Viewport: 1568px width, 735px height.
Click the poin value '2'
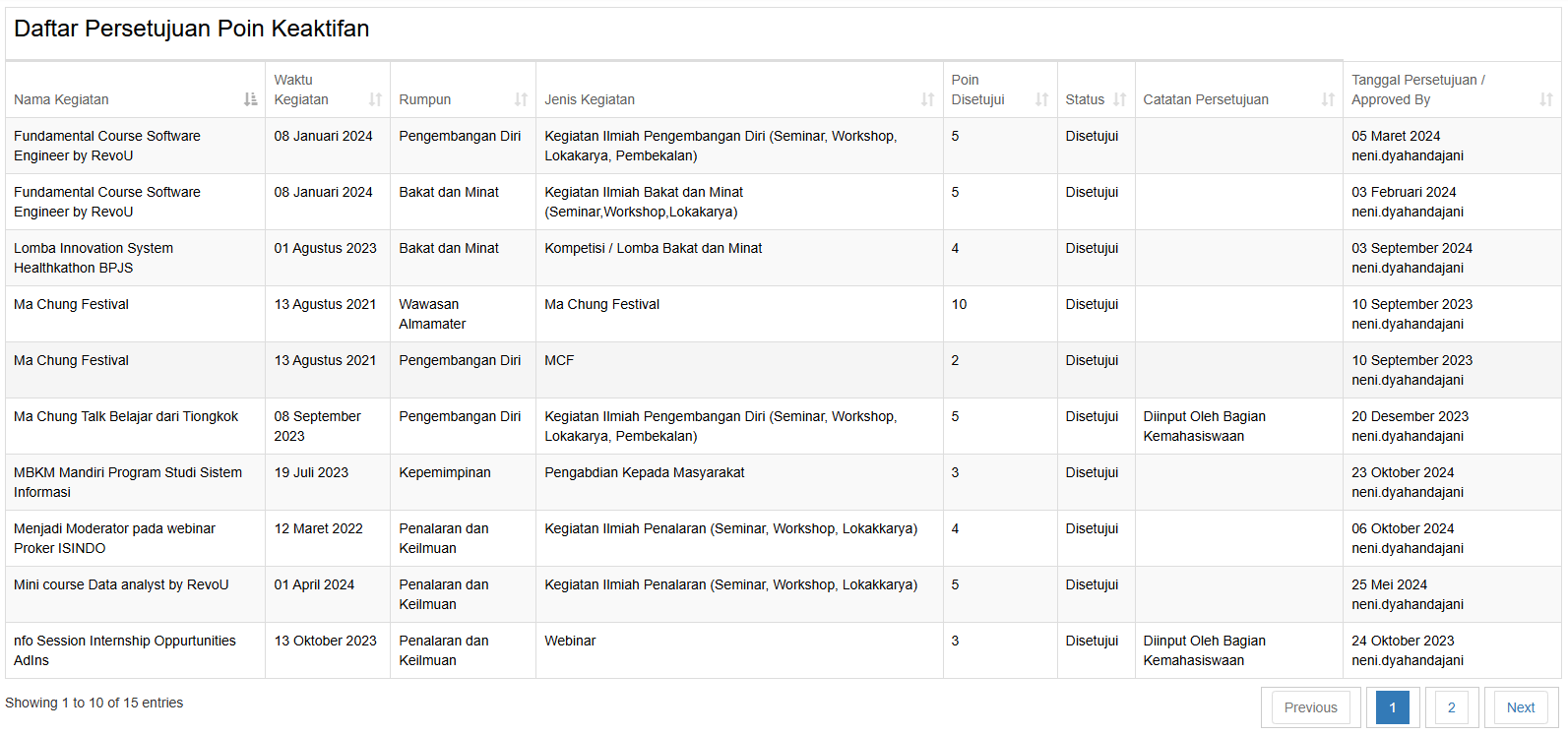point(955,360)
